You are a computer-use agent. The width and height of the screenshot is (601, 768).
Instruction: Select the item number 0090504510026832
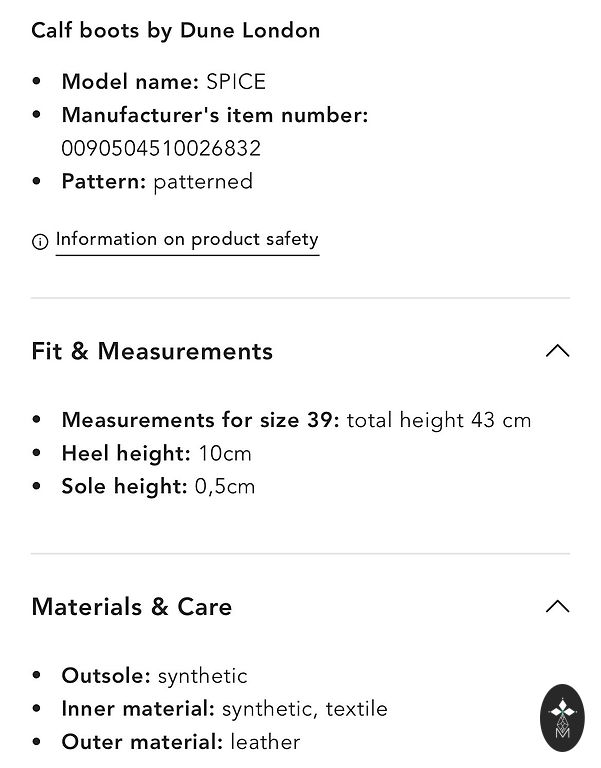(x=161, y=148)
